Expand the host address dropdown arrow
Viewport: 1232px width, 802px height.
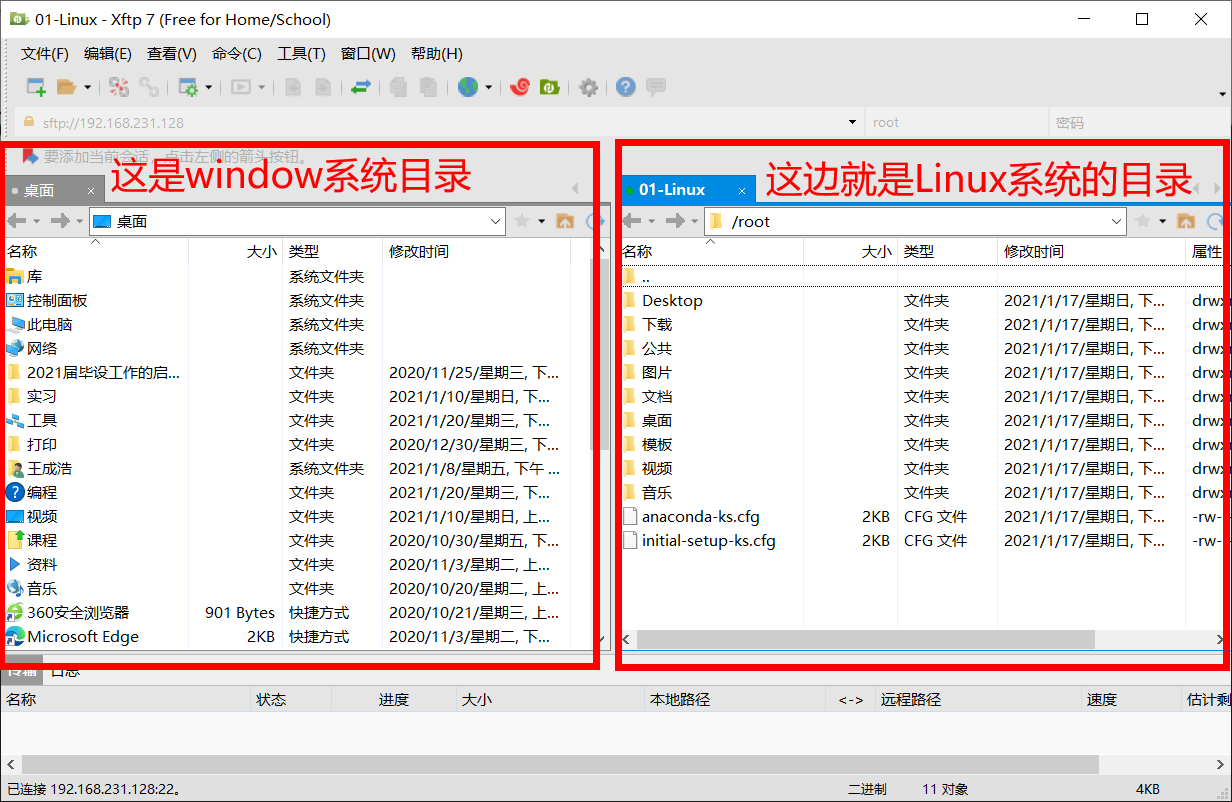pyautogui.click(x=852, y=123)
